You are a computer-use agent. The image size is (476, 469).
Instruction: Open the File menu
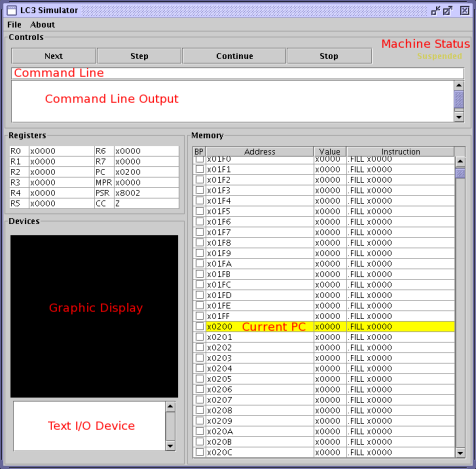coord(14,25)
